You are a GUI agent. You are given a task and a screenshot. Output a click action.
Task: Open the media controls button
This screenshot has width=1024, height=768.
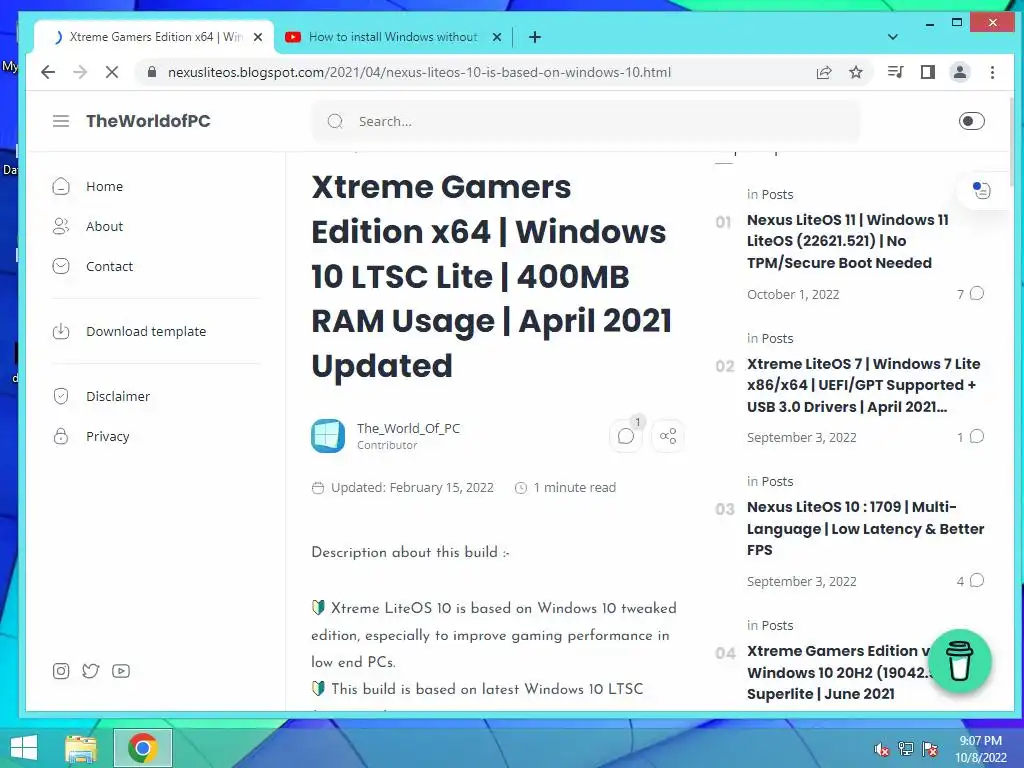(895, 72)
